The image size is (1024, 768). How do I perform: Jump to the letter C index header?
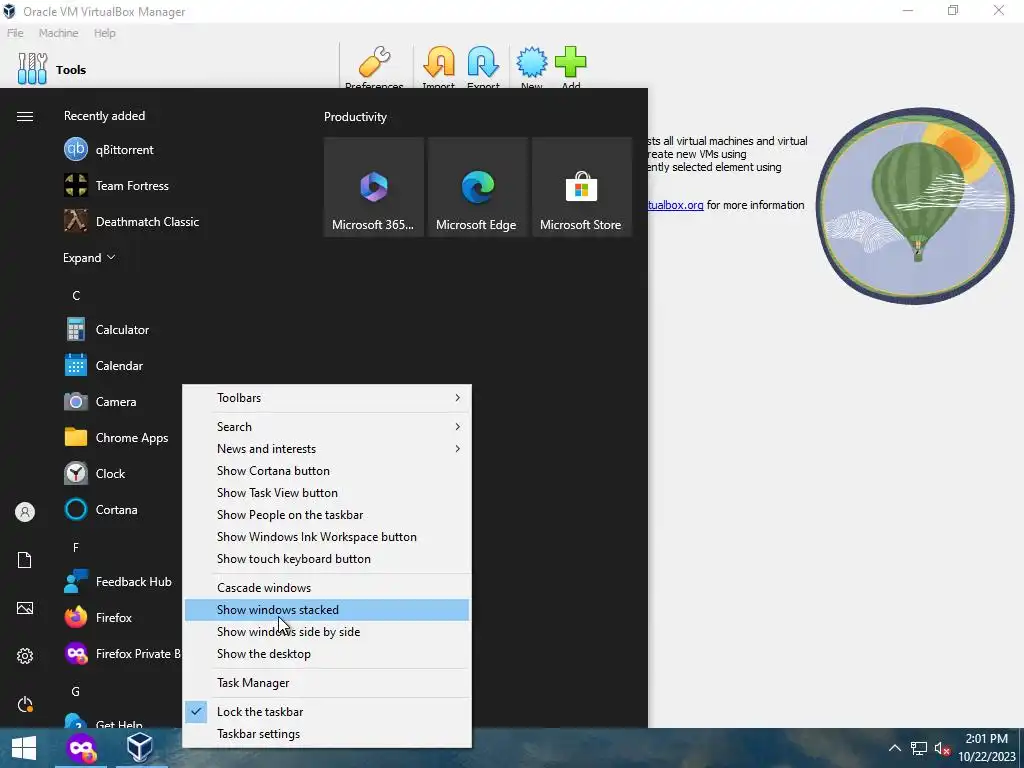coord(76,296)
